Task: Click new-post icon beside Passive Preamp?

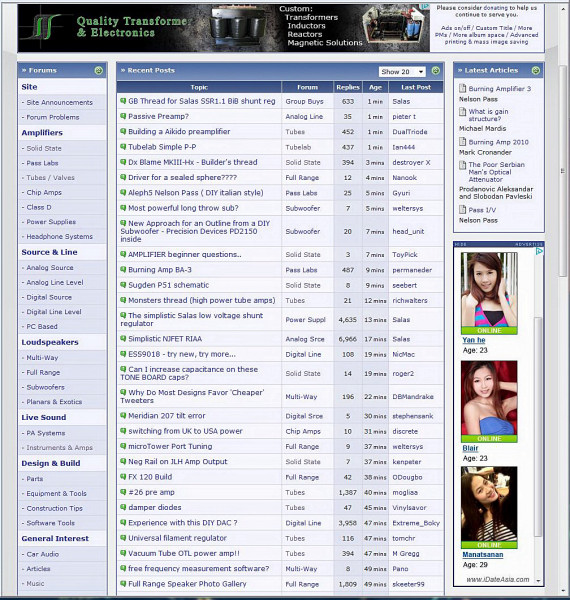Action: tap(123, 116)
